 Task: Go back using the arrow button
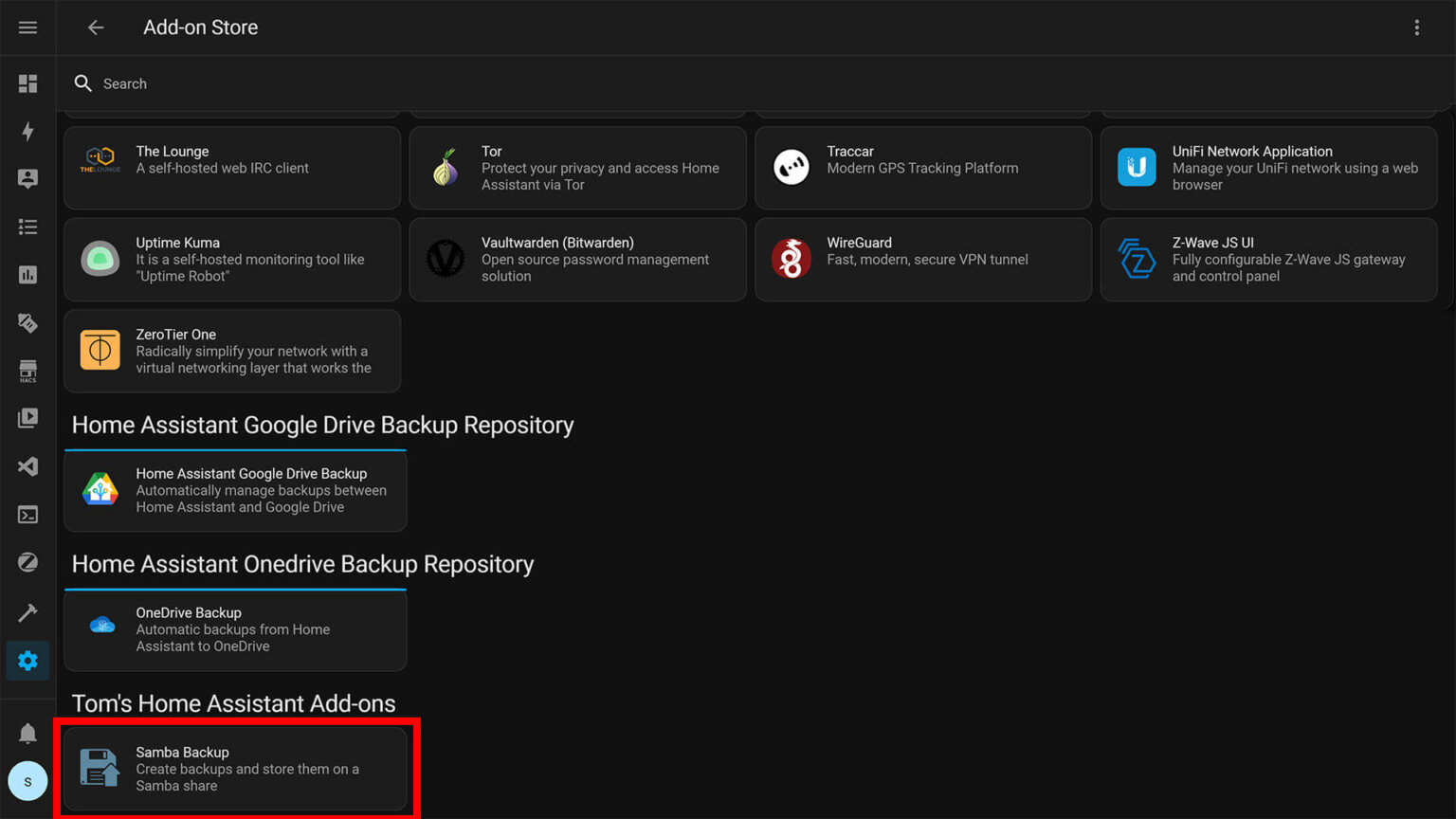(96, 27)
